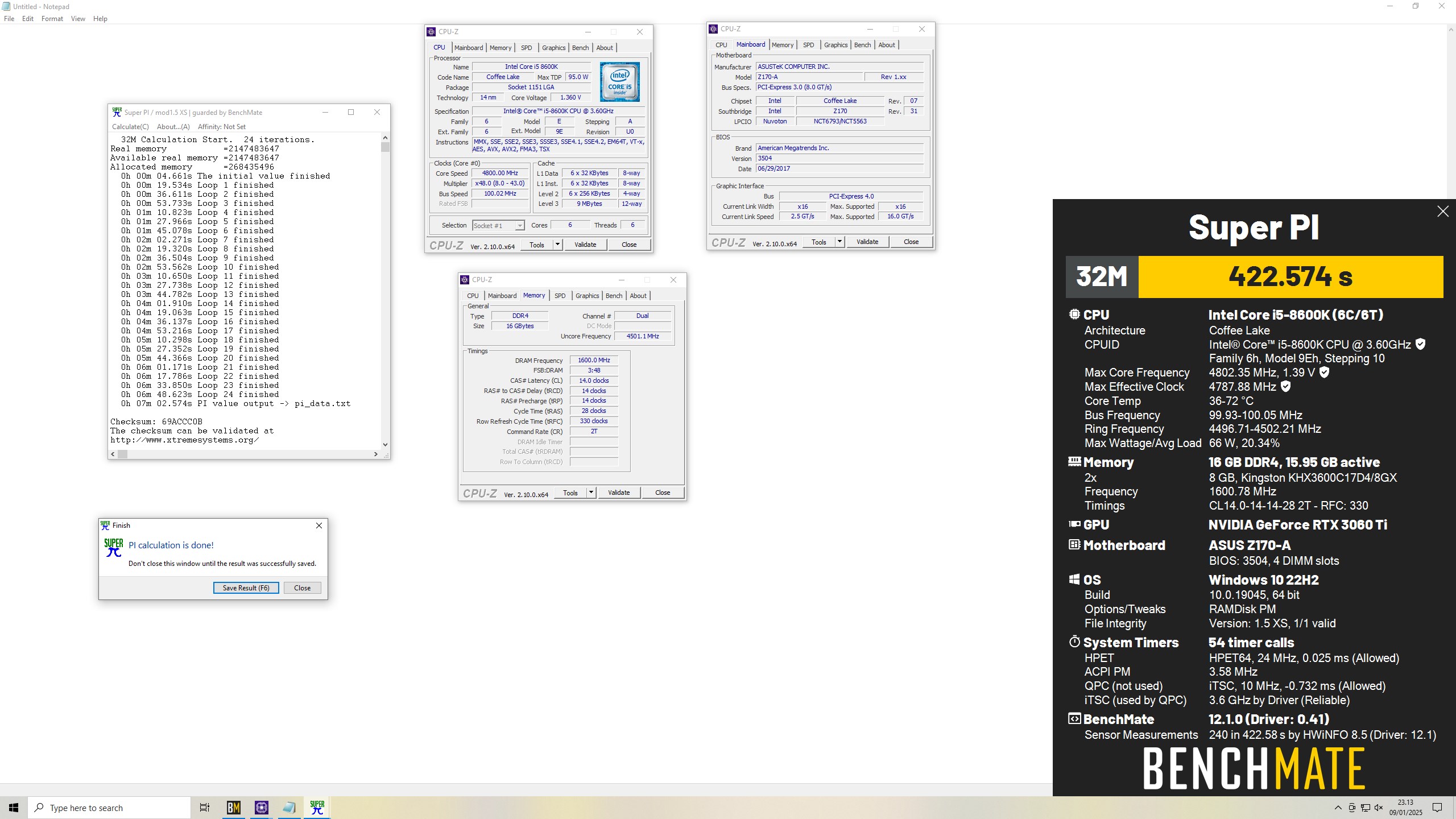Click the BIOS Version field 3504
Viewport: 1456px width, 819px height.
pyautogui.click(x=839, y=158)
